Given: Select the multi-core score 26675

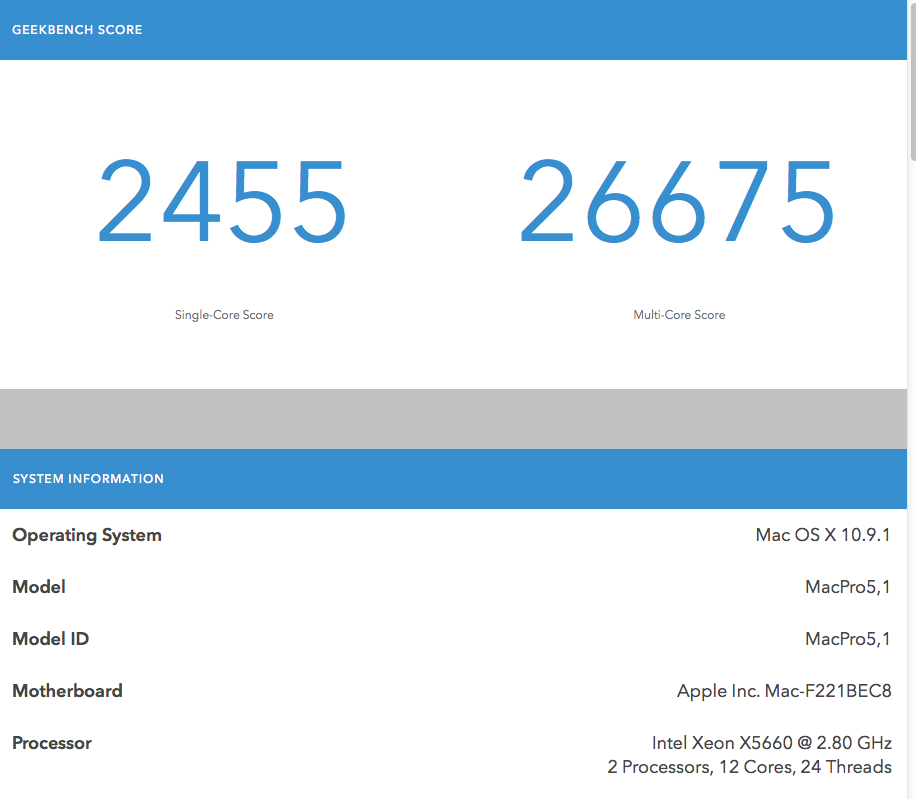Looking at the screenshot, I should point(678,201).
